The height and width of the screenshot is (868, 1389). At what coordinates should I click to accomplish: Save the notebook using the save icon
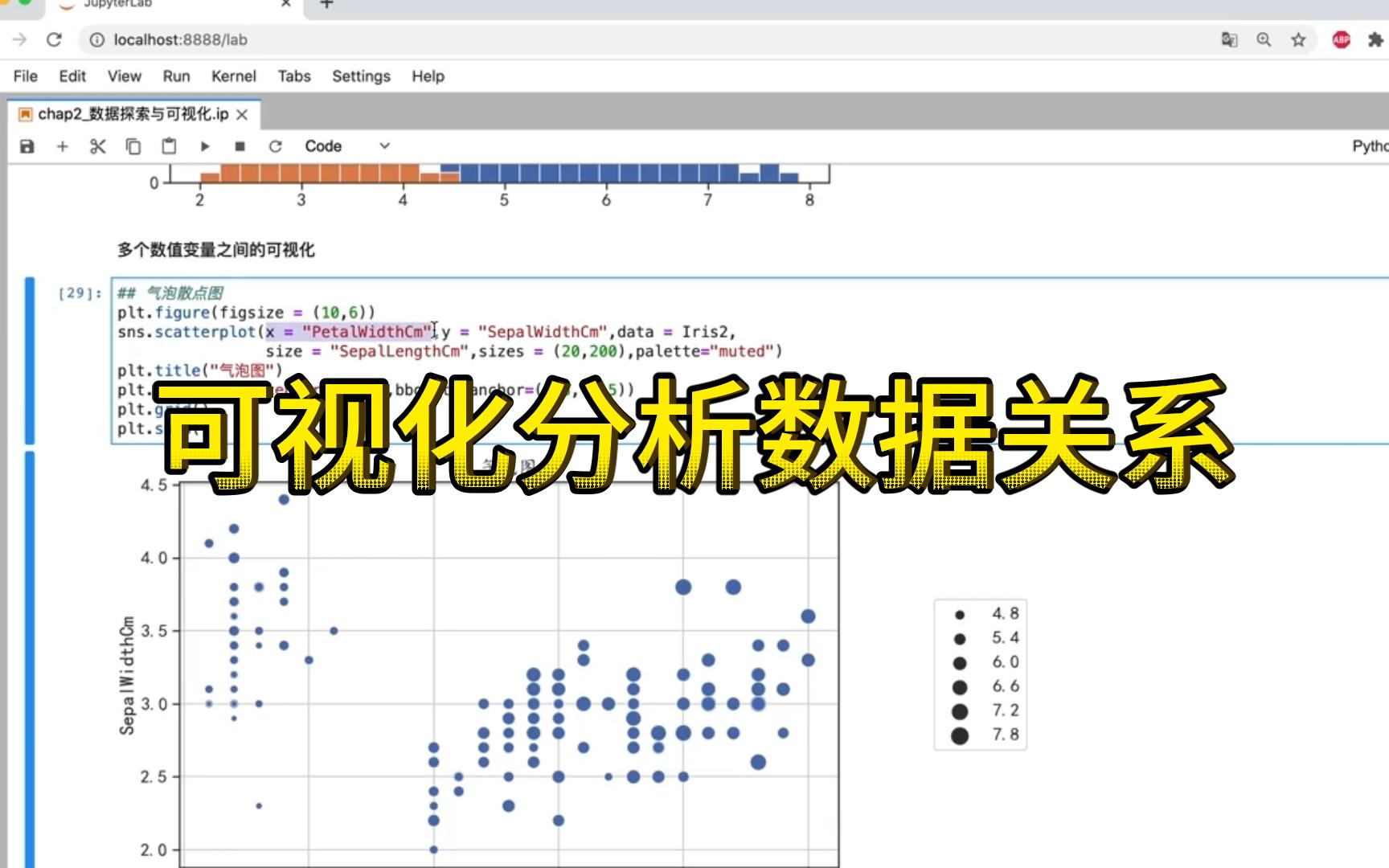point(27,146)
